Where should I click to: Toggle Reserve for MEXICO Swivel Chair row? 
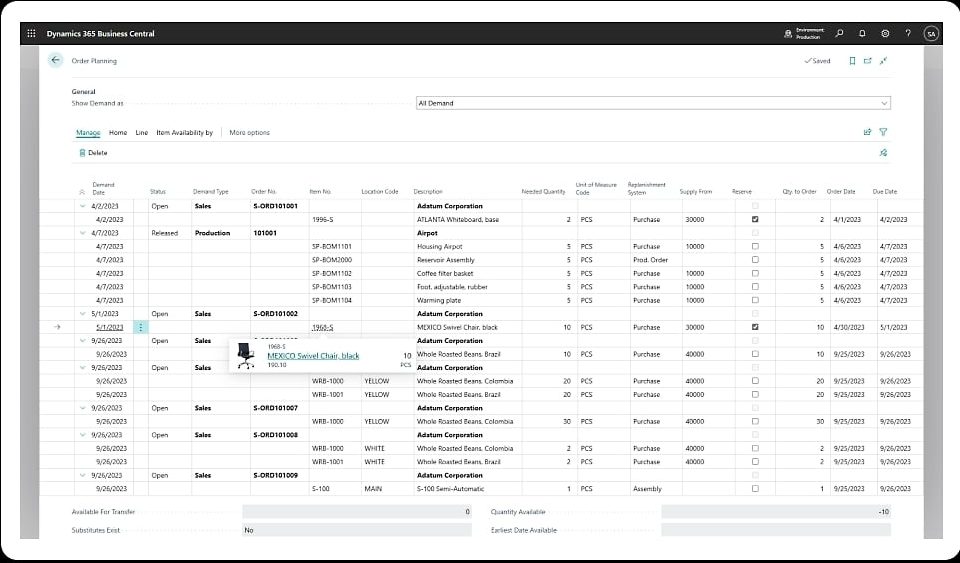755,327
